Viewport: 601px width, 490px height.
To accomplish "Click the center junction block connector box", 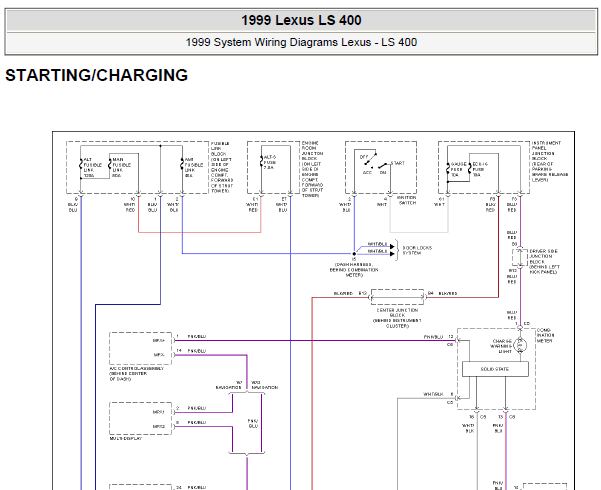I will pyautogui.click(x=397, y=297).
